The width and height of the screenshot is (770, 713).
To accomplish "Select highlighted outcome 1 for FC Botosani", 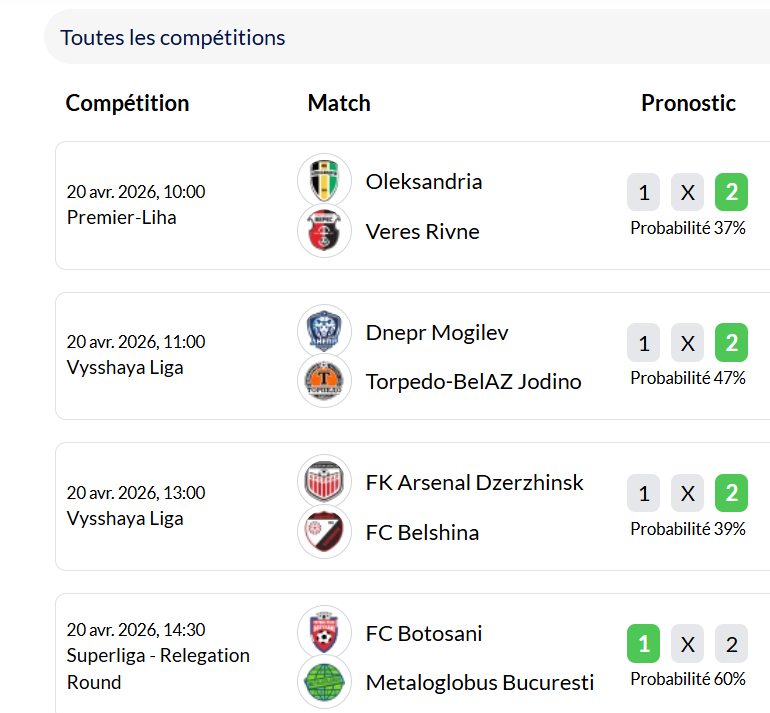I will pos(643,645).
